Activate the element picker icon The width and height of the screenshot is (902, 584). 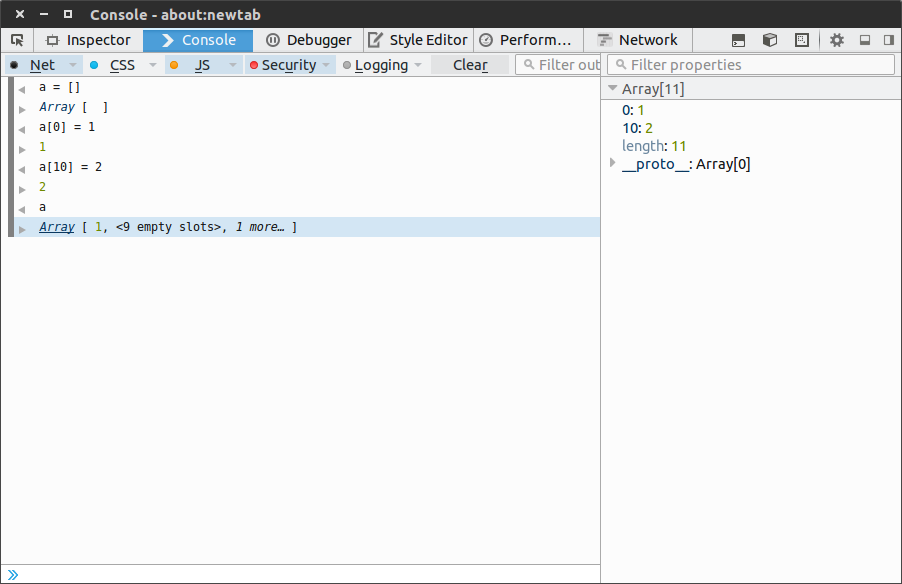(x=17, y=40)
